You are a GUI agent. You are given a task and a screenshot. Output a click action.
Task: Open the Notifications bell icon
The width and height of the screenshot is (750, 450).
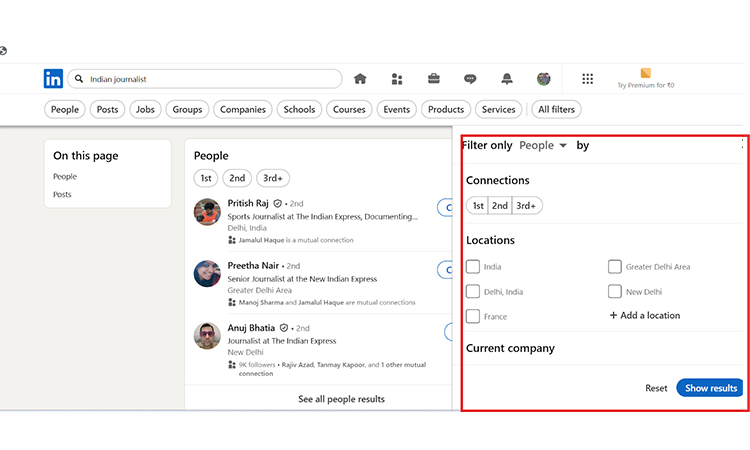click(x=507, y=79)
